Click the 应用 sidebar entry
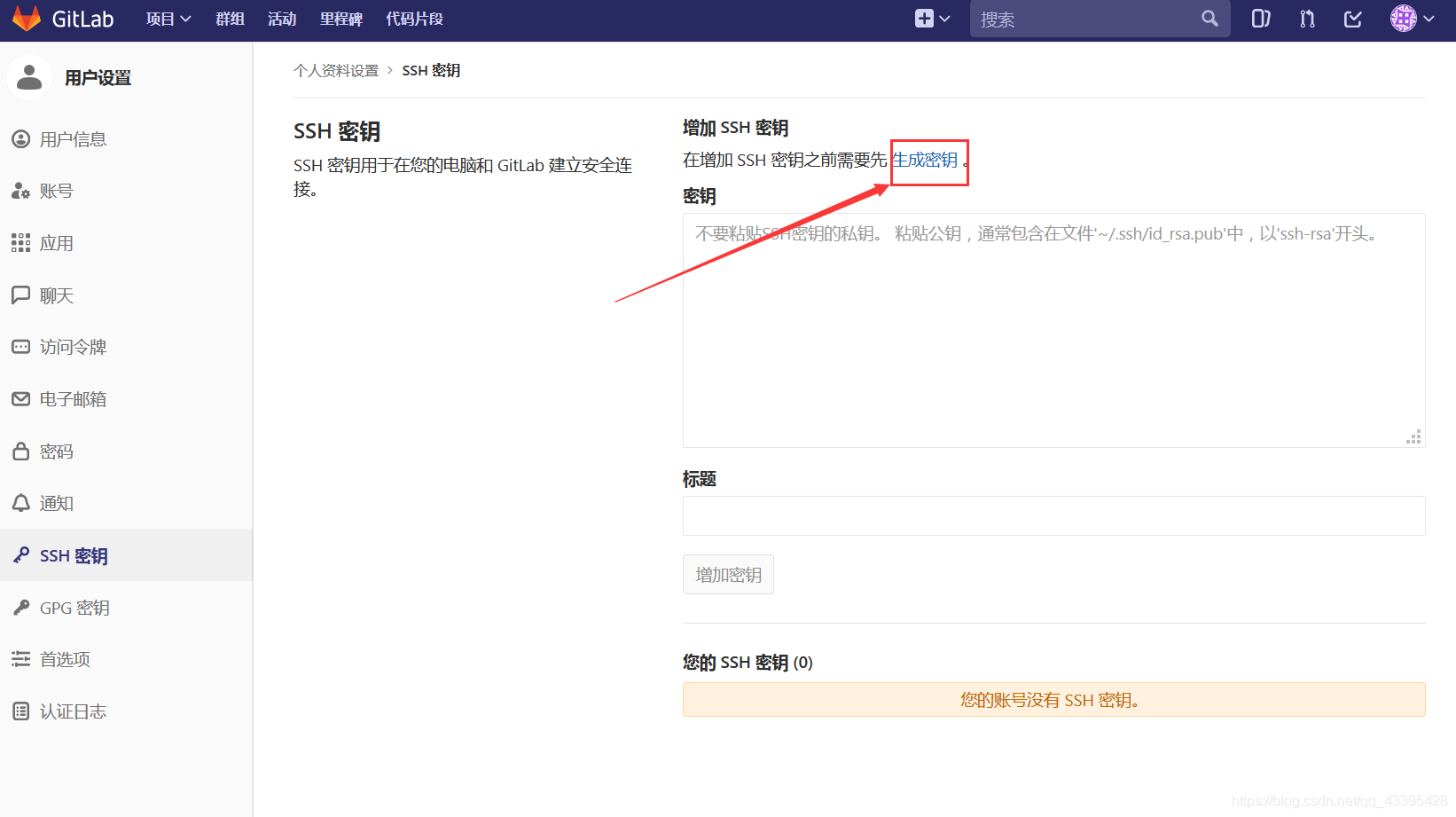Screen dimensions: 1456x817 (x=126, y=243)
